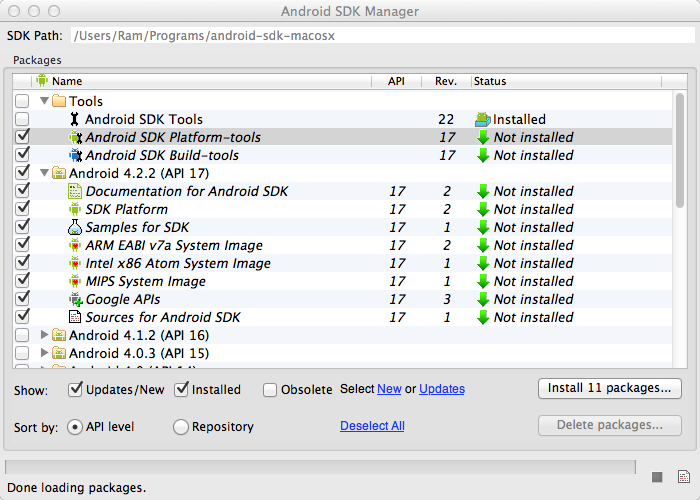The image size is (700, 500).
Task: Click the Rev. column header
Action: [x=446, y=81]
